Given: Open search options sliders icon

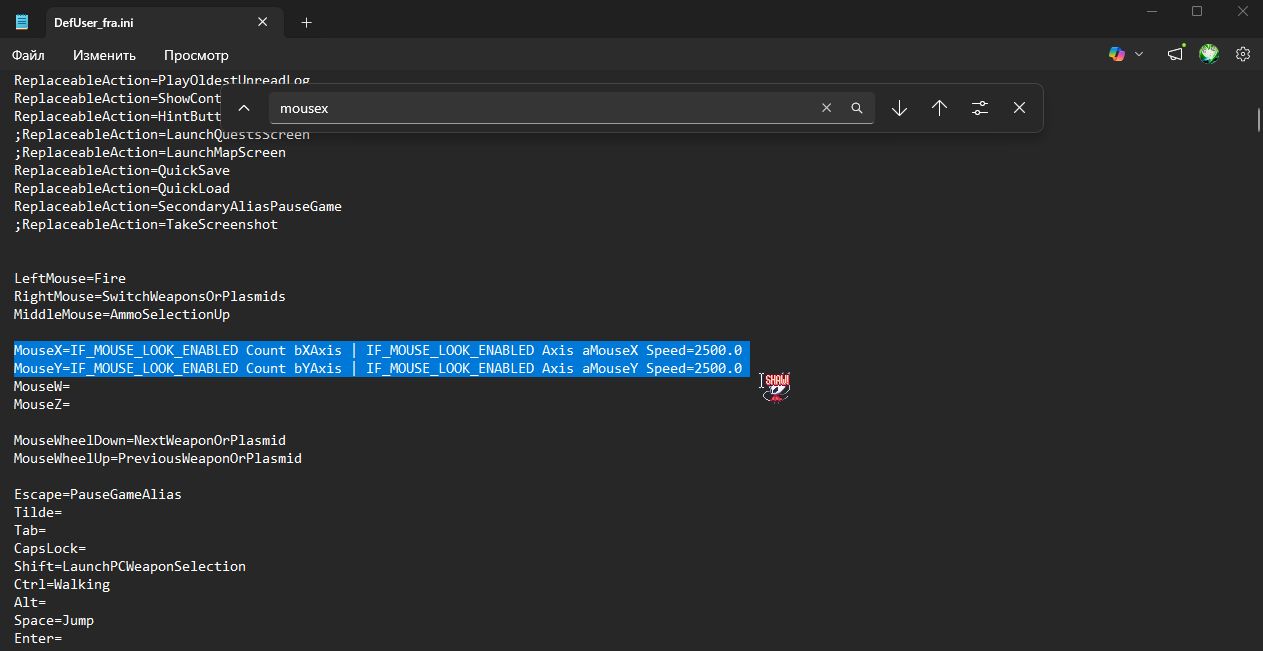Looking at the screenshot, I should tap(980, 108).
